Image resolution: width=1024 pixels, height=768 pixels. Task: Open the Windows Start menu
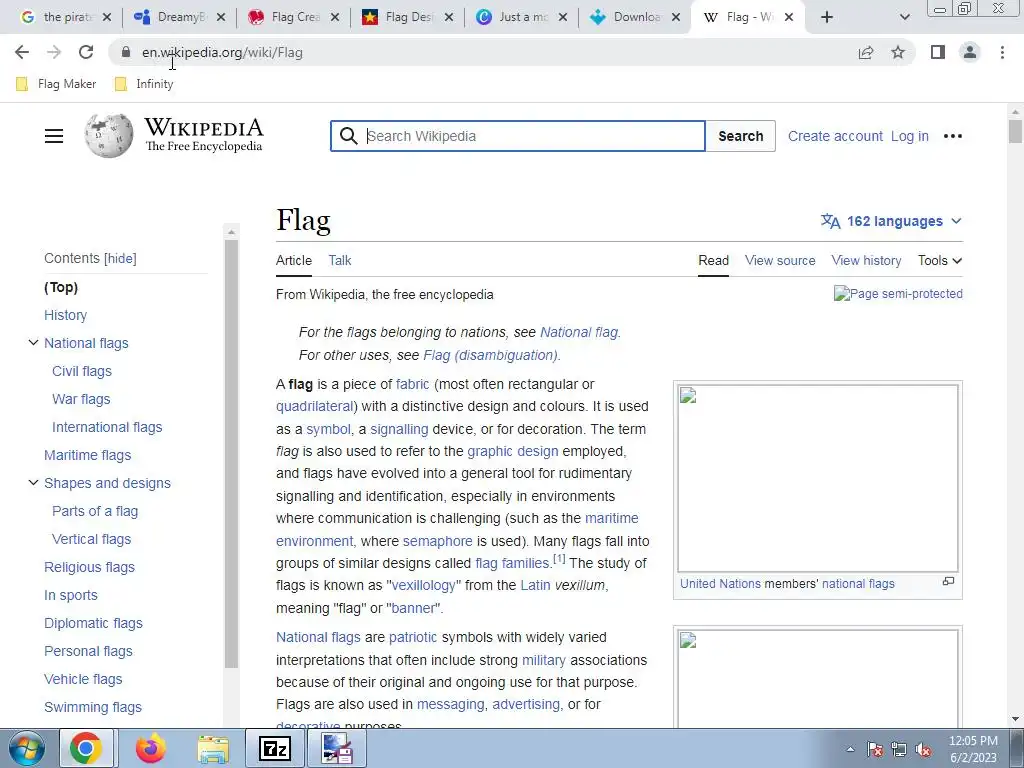pyautogui.click(x=27, y=748)
